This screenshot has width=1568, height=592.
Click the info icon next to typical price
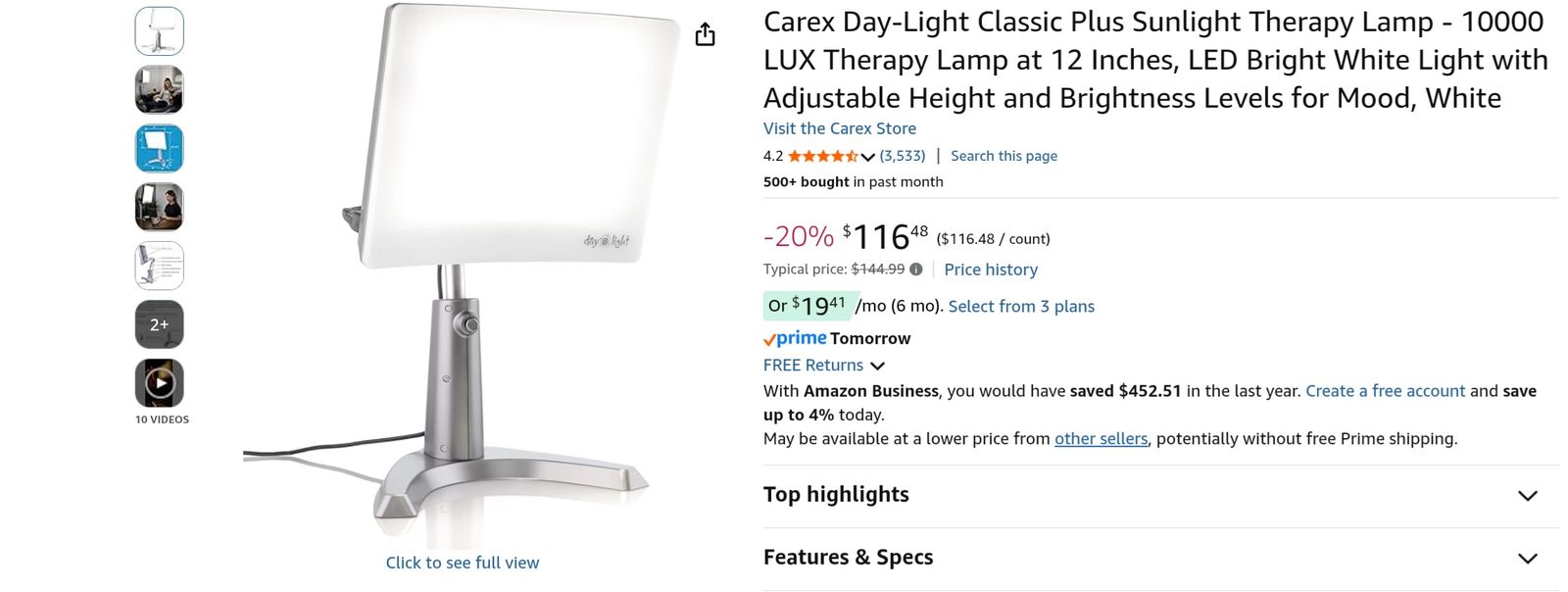click(x=914, y=270)
